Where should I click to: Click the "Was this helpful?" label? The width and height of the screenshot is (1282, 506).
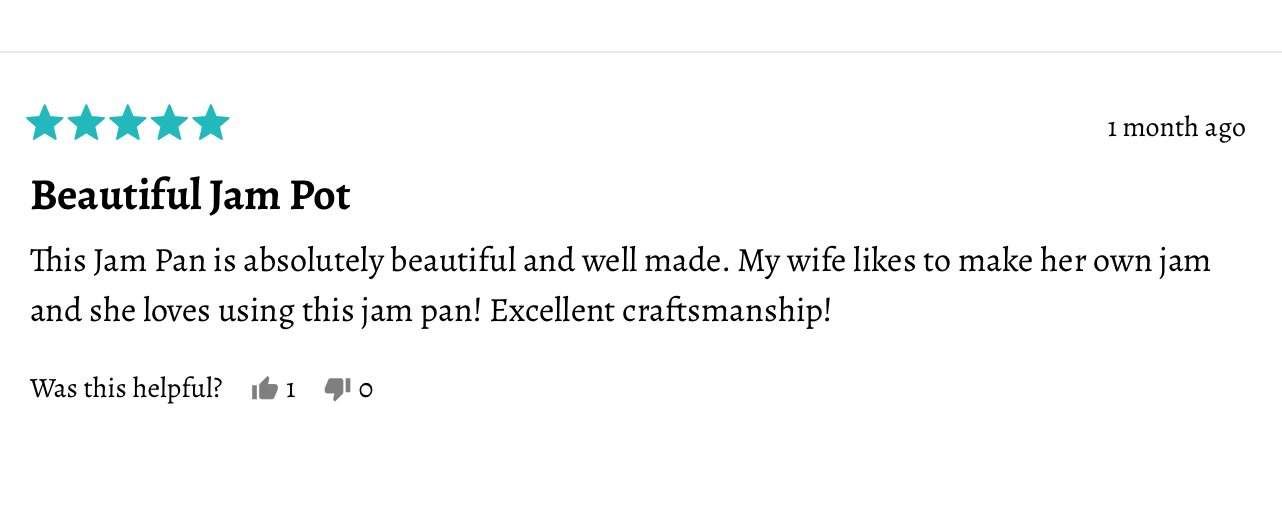pyautogui.click(x=126, y=388)
